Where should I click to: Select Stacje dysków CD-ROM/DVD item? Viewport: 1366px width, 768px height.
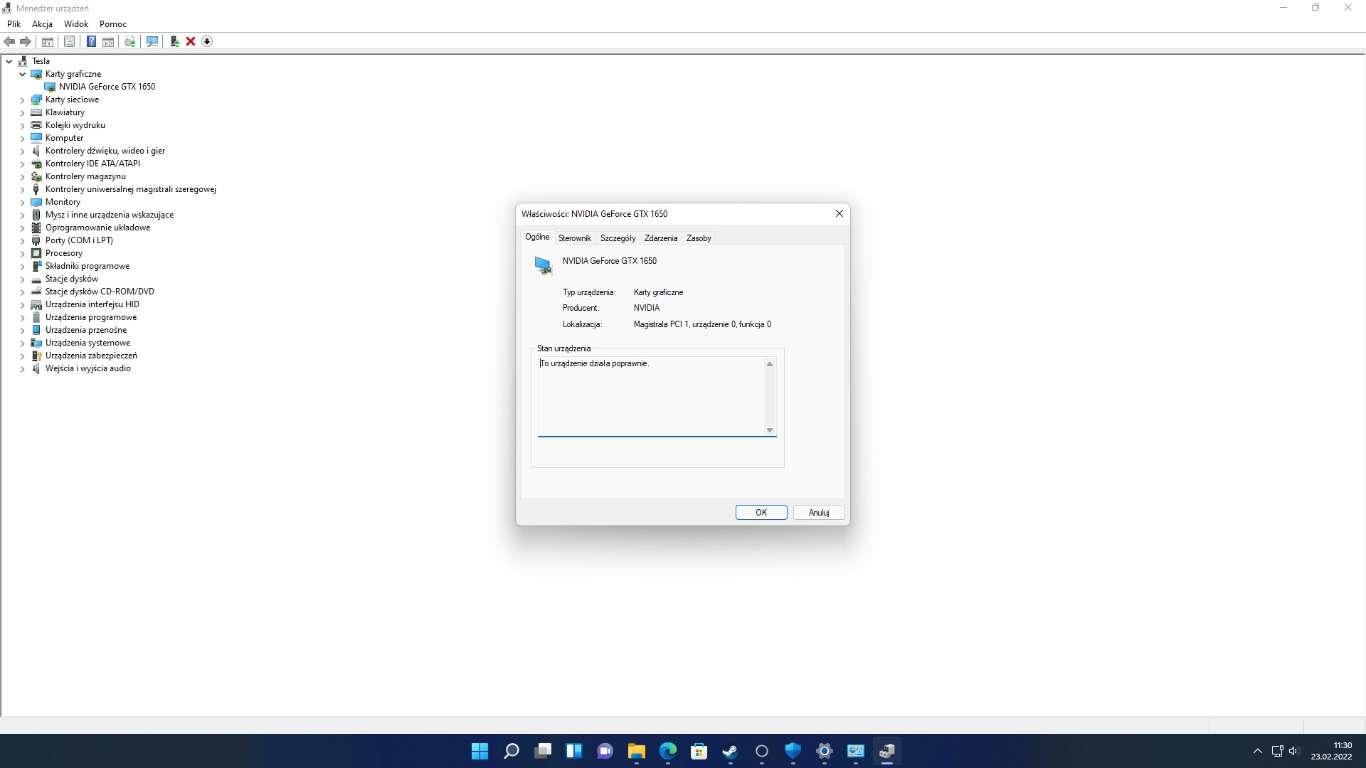click(100, 291)
